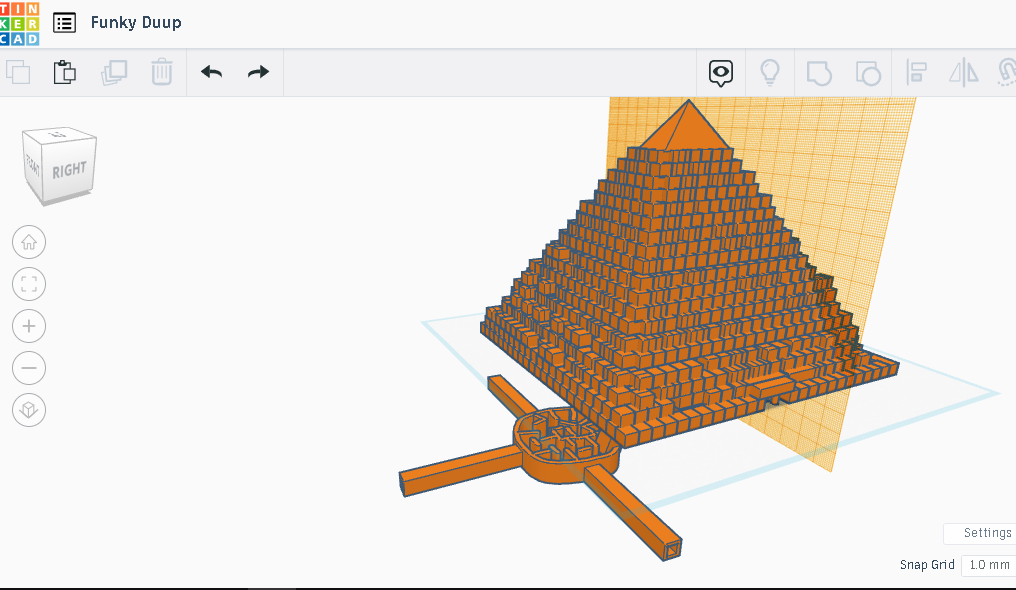Open Tinkercad home via the logo
This screenshot has width=1016, height=590.
[x=21, y=22]
